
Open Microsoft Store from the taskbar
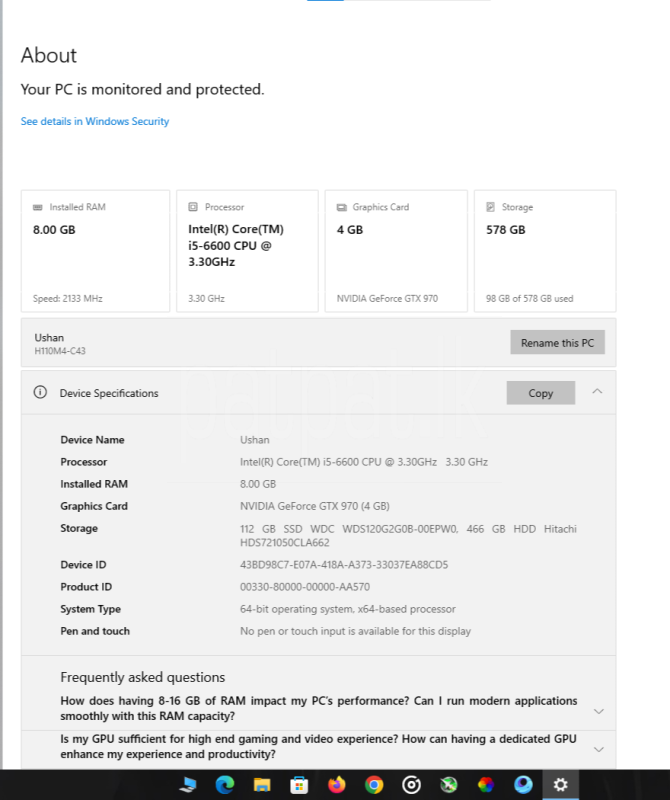299,785
